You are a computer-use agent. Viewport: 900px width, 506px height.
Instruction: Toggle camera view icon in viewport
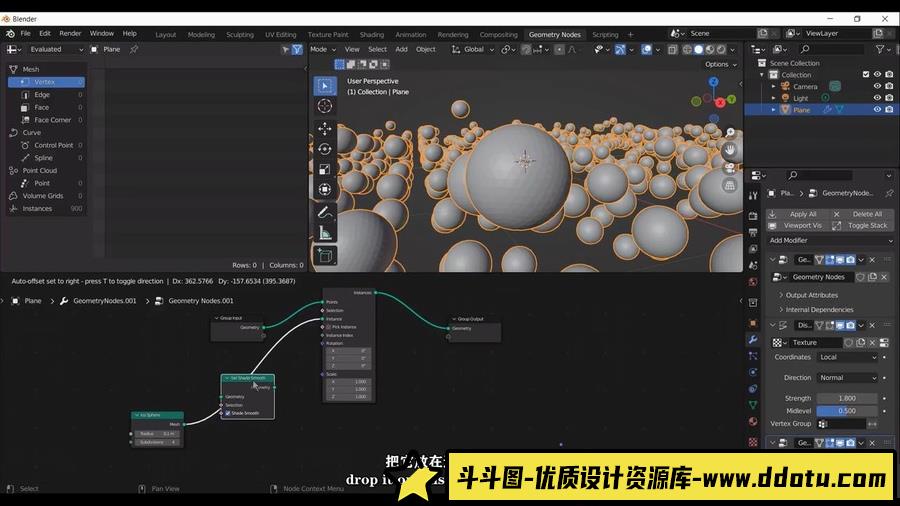tap(730, 168)
